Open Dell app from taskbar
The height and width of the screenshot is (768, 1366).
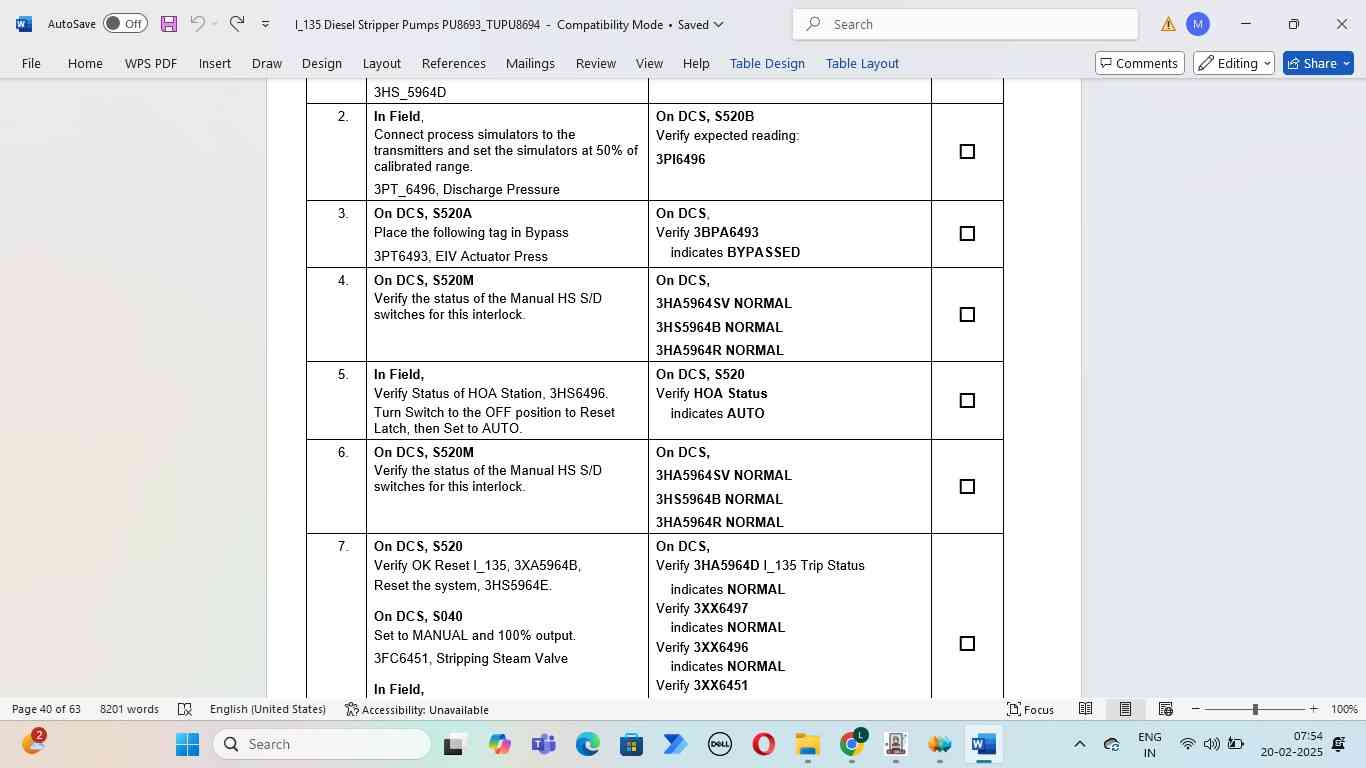click(719, 744)
